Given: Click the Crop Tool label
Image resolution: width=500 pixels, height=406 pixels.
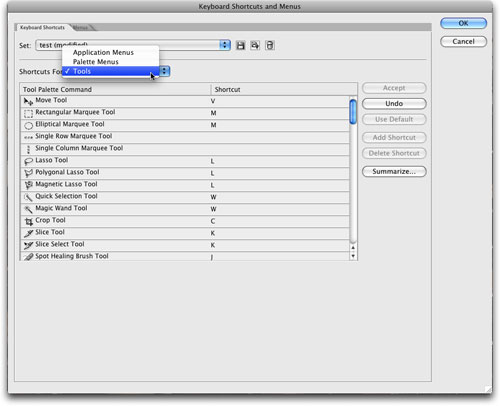Looking at the screenshot, I should (50, 220).
